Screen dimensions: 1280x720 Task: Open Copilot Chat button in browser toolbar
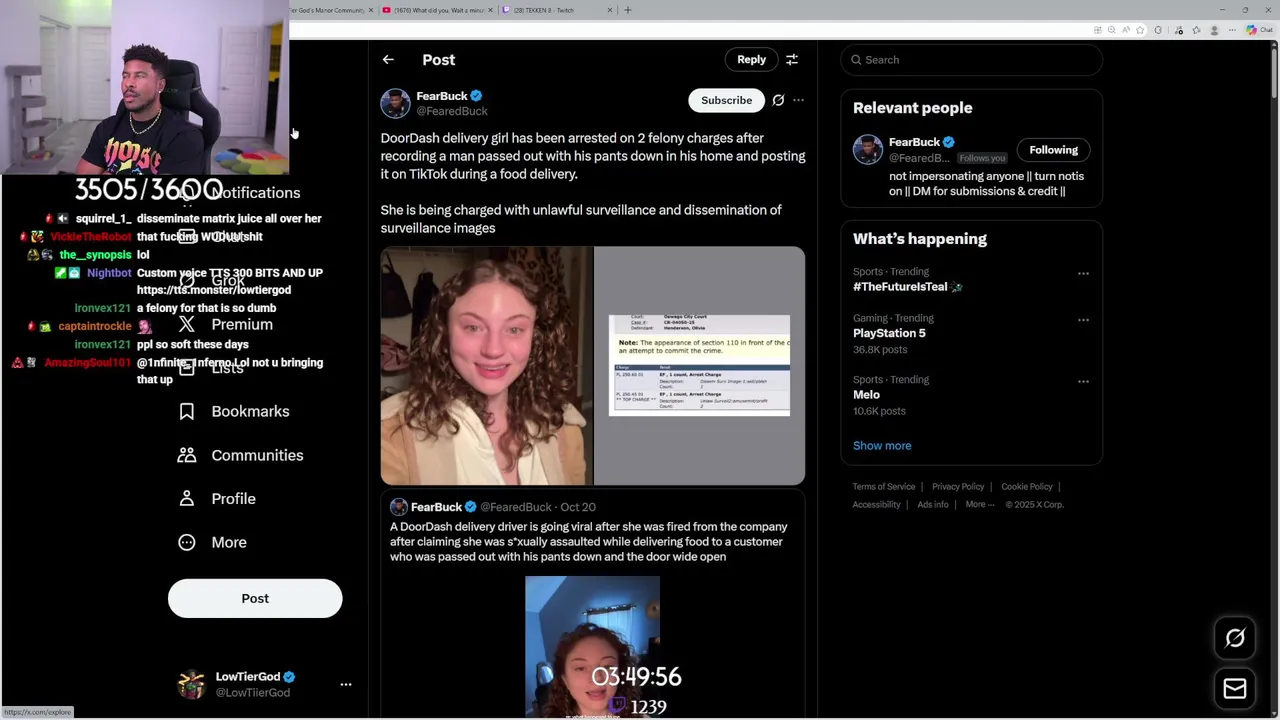coord(1258,30)
